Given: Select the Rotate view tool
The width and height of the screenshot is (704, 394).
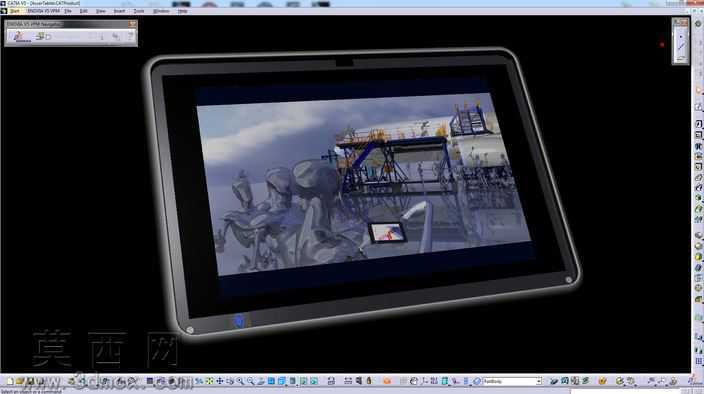Looking at the screenshot, I should pyautogui.click(x=230, y=381).
